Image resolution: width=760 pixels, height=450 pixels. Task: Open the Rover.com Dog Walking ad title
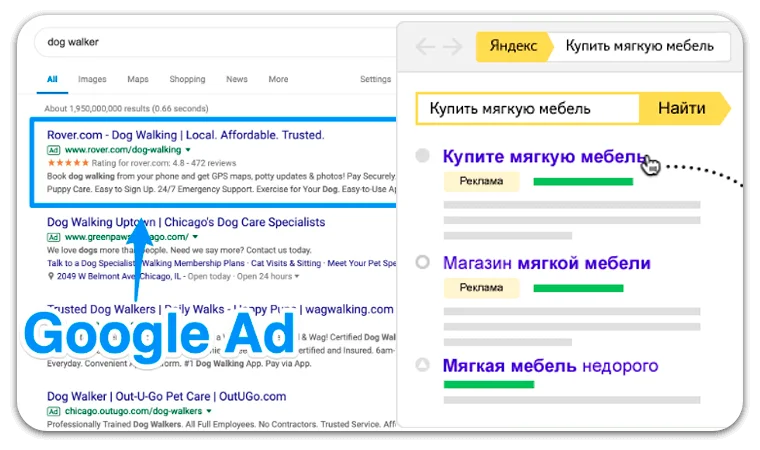tap(186, 135)
